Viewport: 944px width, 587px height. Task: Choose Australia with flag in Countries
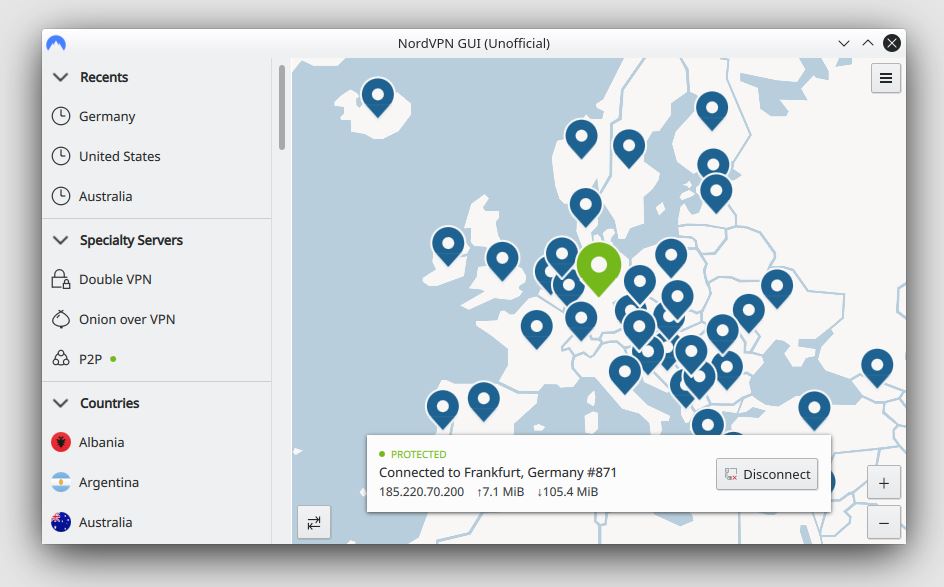pos(157,522)
